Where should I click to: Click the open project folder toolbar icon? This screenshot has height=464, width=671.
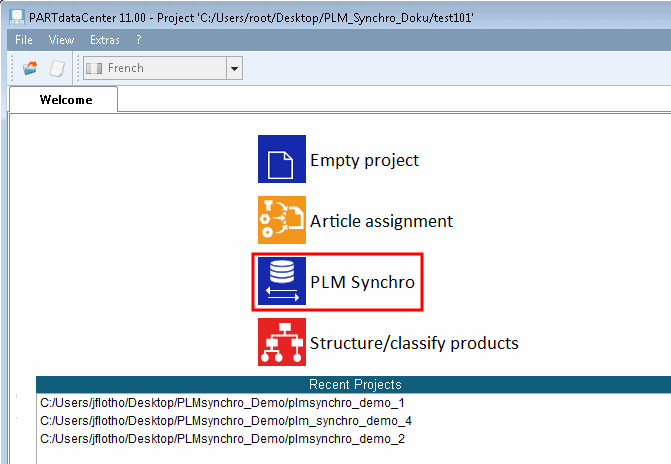click(31, 68)
